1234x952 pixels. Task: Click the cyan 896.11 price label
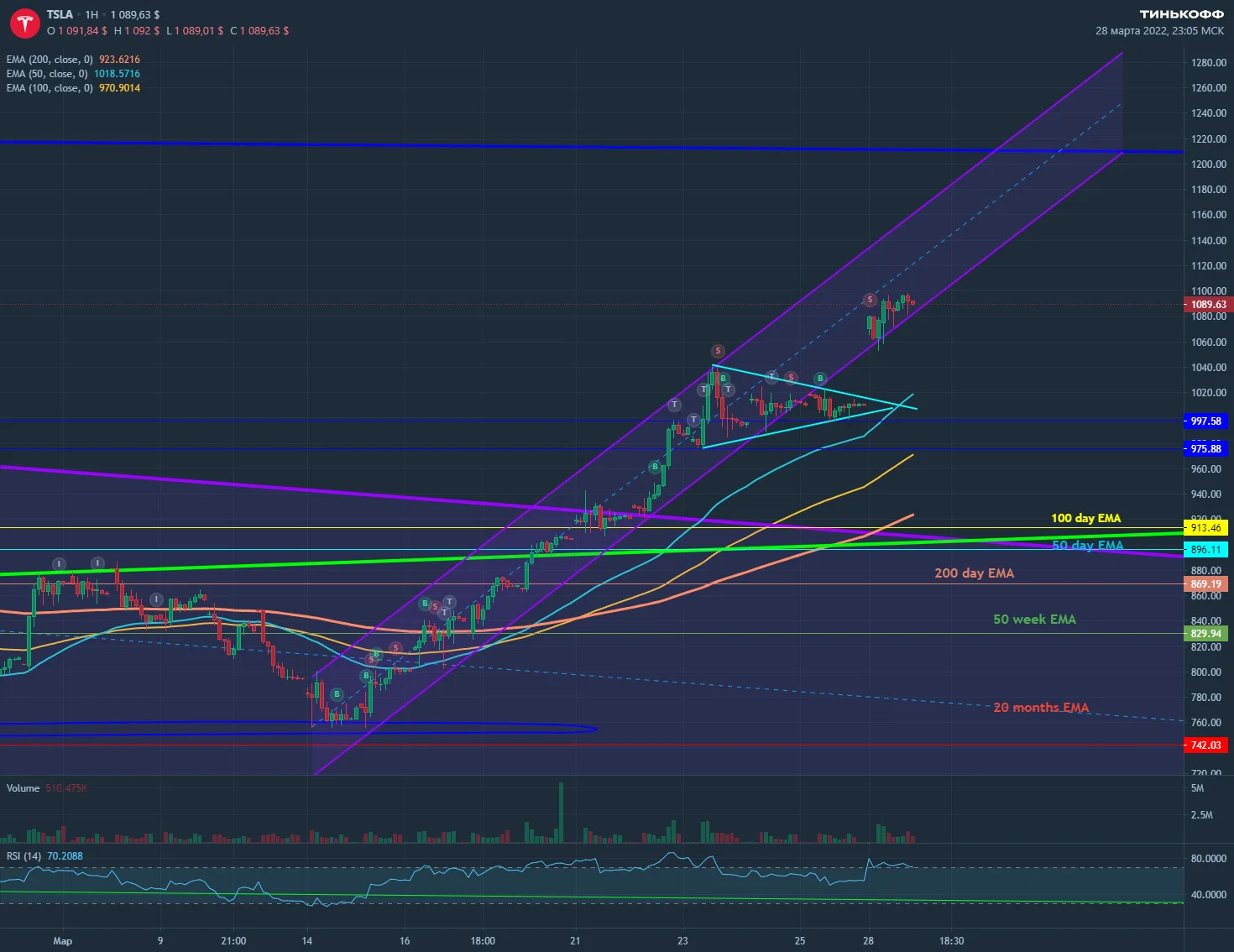(x=1206, y=550)
